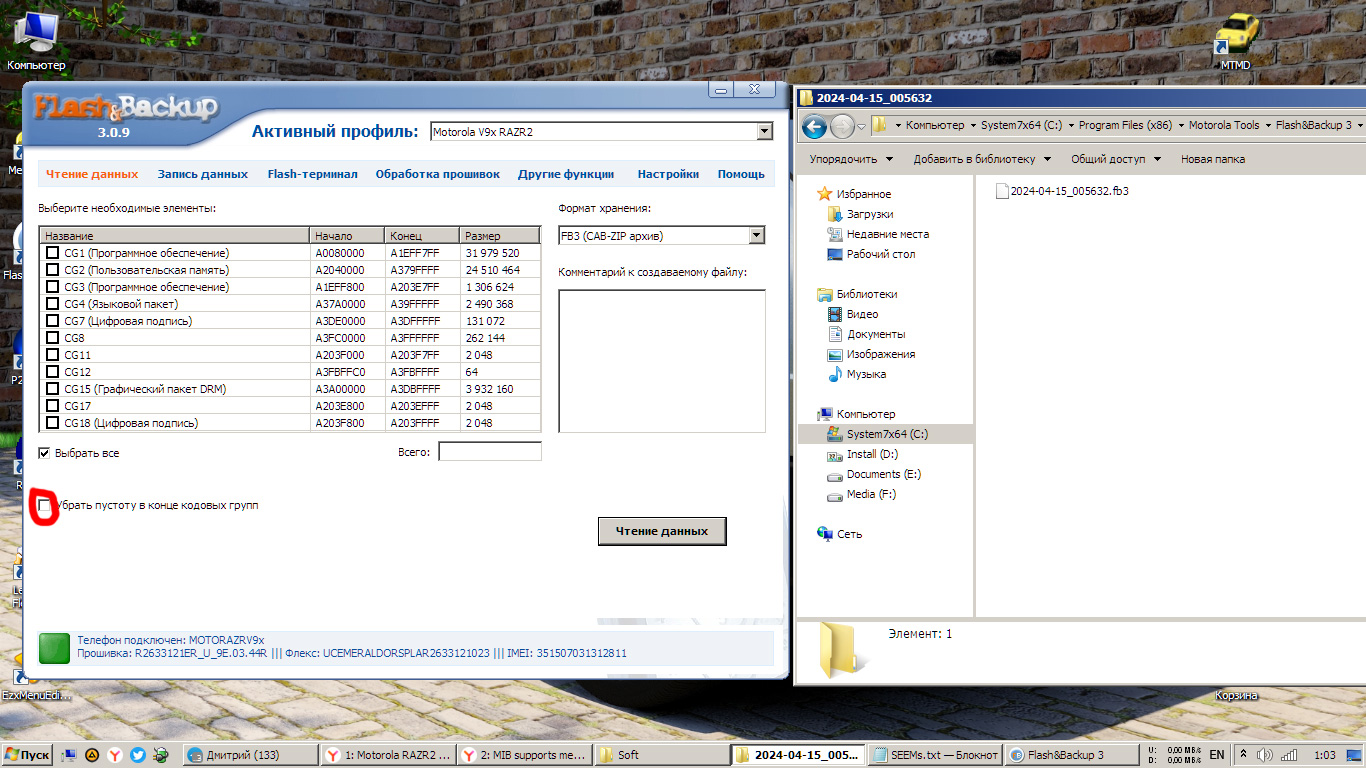Check the CG3 (Программное обеспечение) checkbox
Viewport: 1366px width, 768px height.
click(x=52, y=287)
